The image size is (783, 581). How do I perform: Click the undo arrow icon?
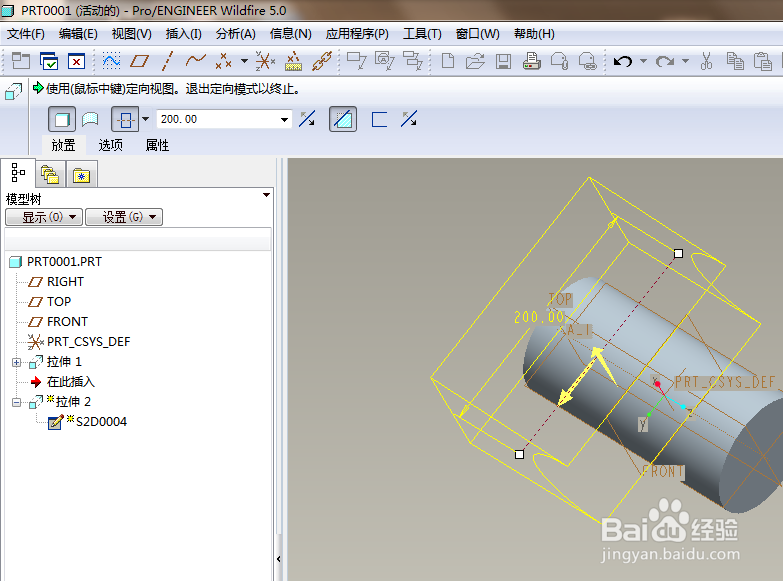point(622,61)
